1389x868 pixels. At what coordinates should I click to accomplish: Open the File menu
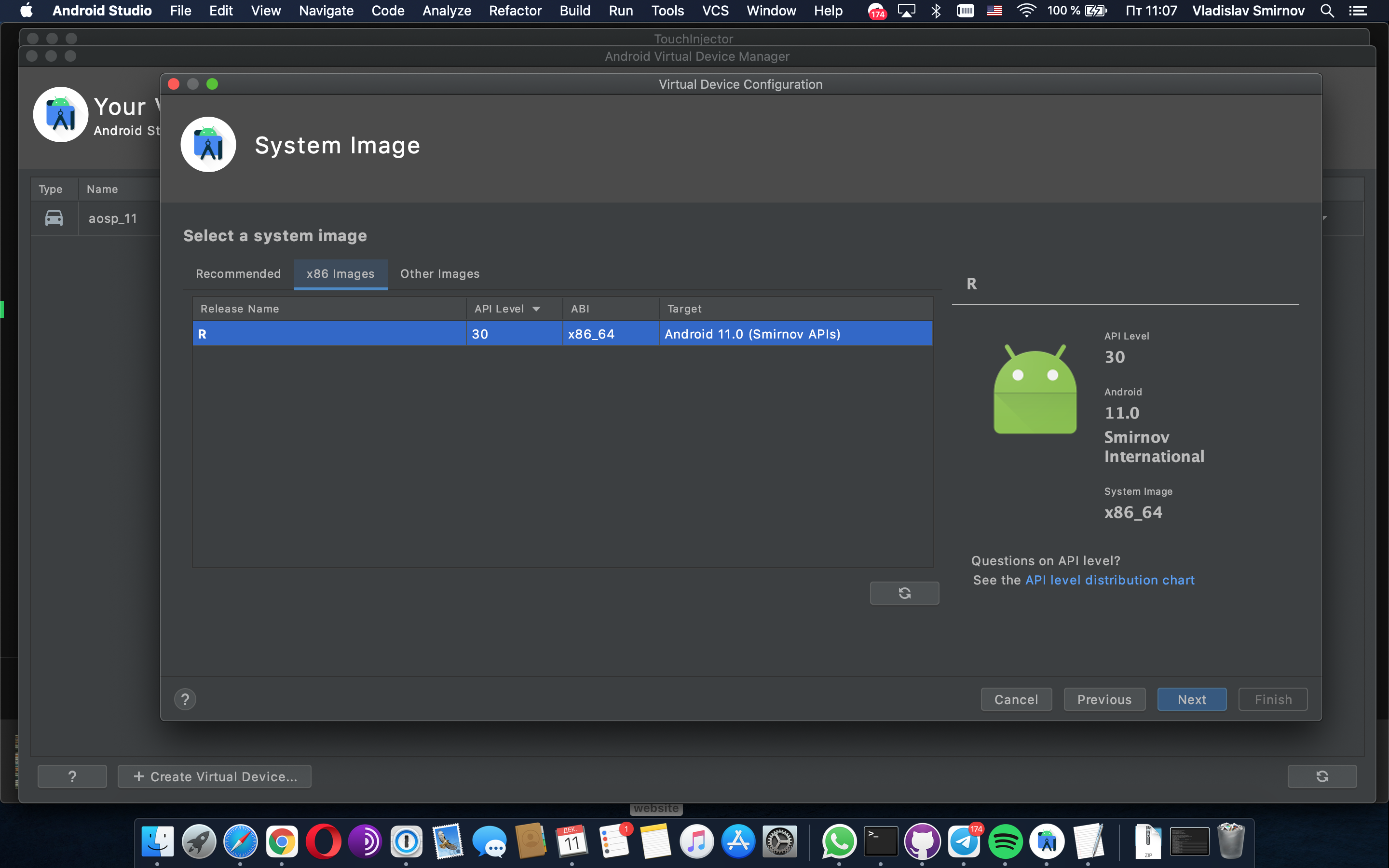pos(181,11)
